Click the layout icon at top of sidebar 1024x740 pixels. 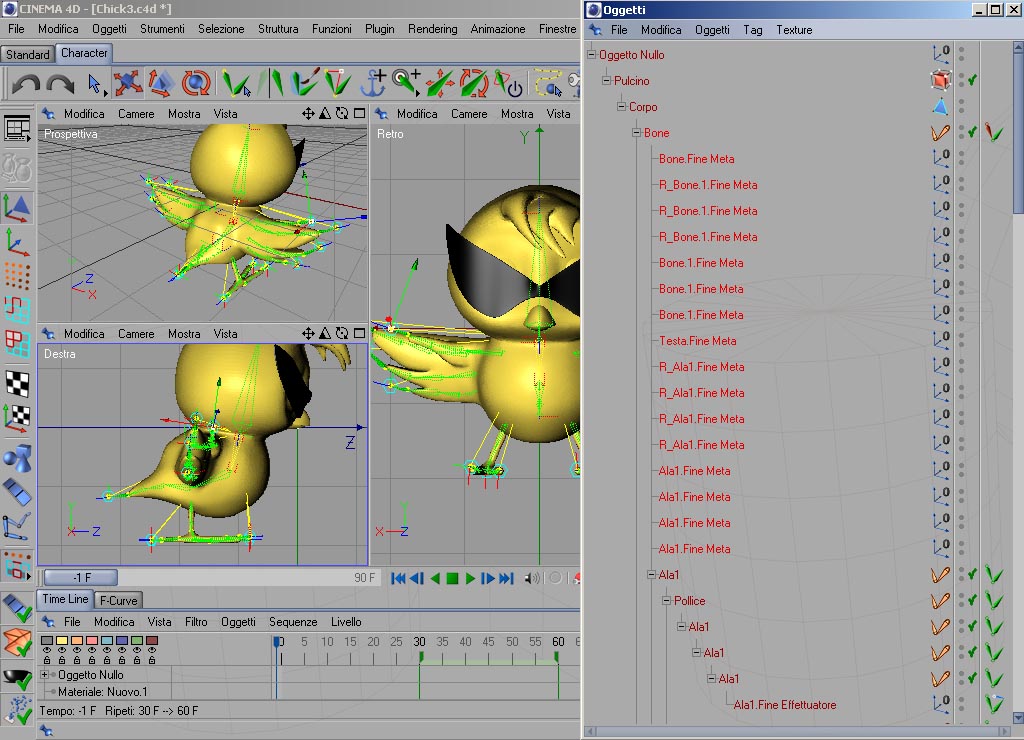coord(18,129)
